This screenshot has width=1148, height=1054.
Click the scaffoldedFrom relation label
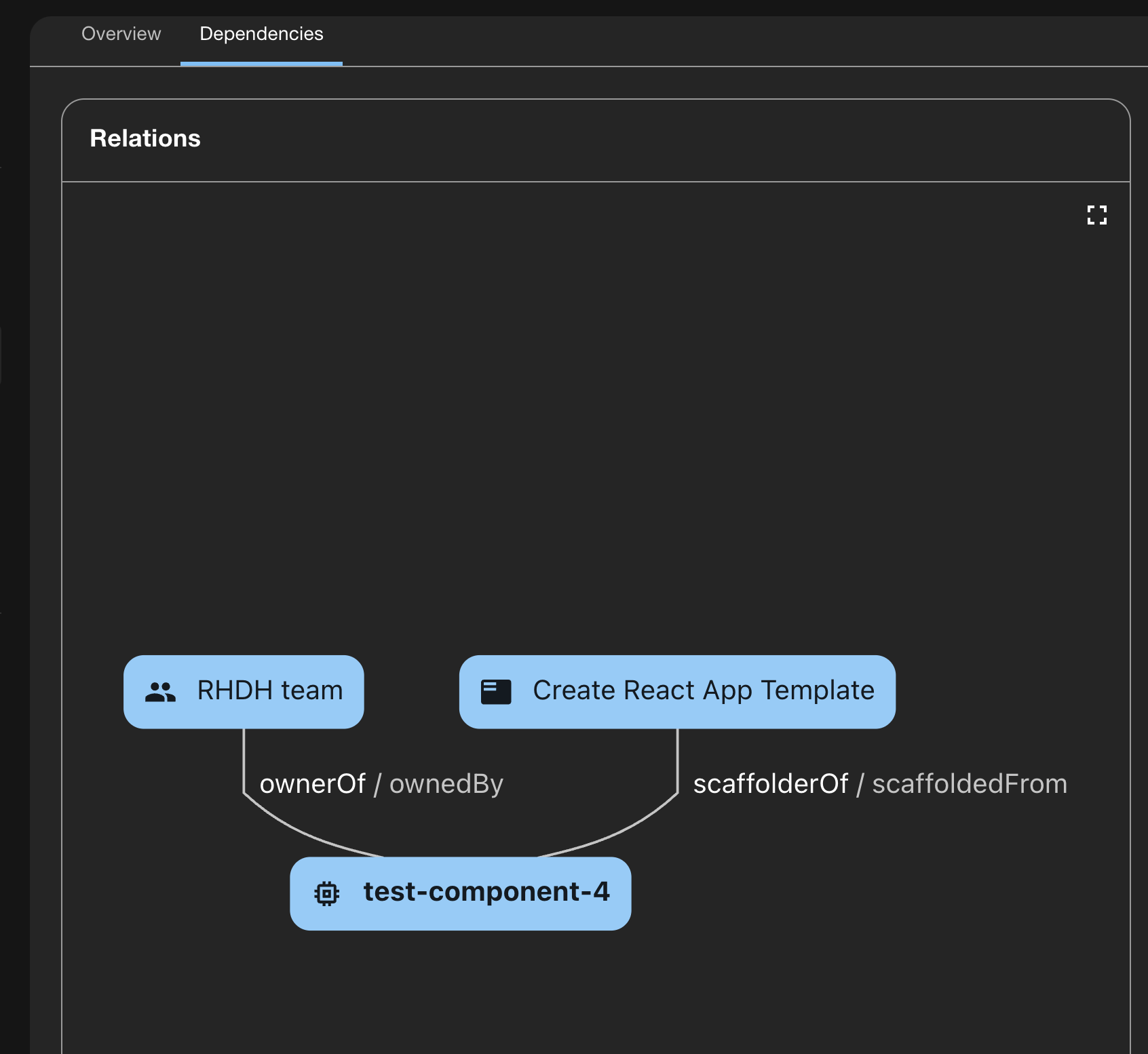[x=970, y=784]
